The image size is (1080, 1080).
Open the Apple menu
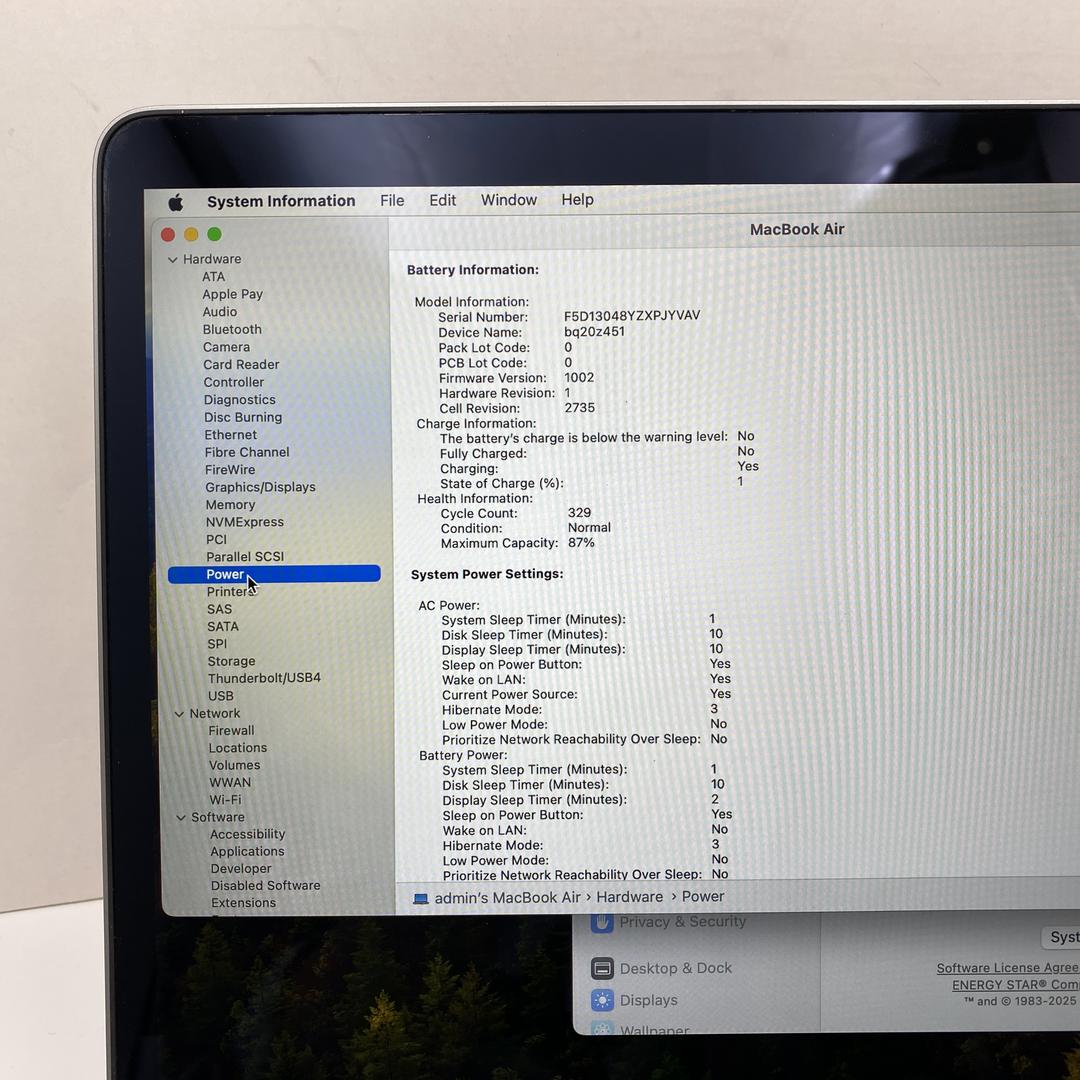[176, 202]
